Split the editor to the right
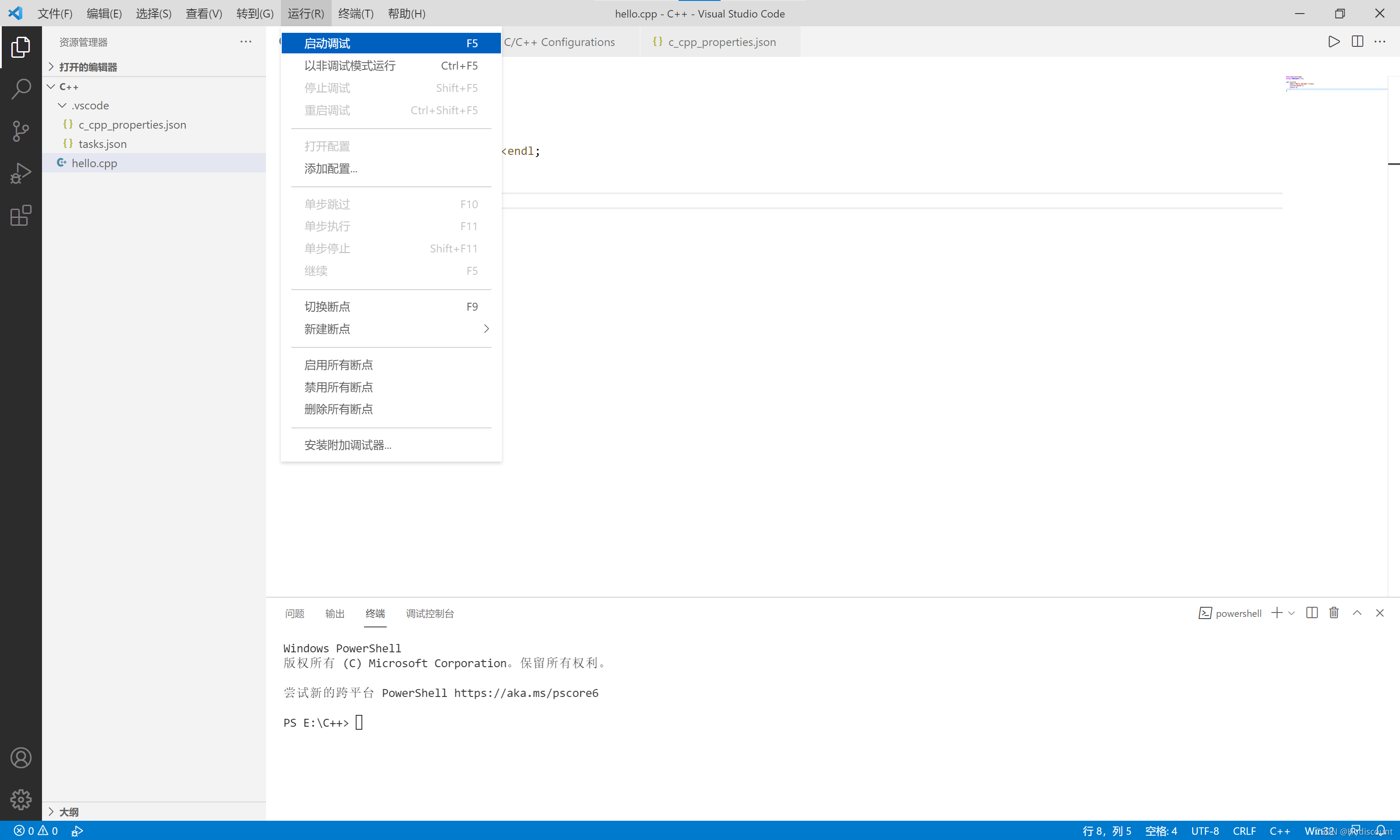 pyautogui.click(x=1357, y=42)
